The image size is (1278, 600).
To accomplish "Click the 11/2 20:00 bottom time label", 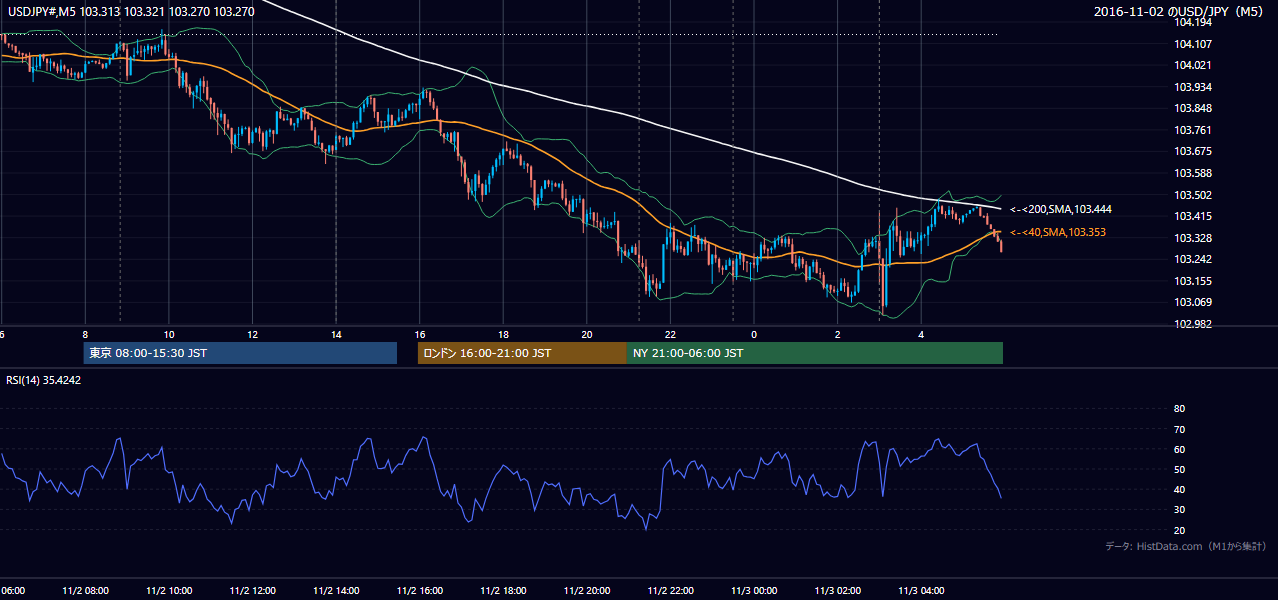I will point(587,591).
